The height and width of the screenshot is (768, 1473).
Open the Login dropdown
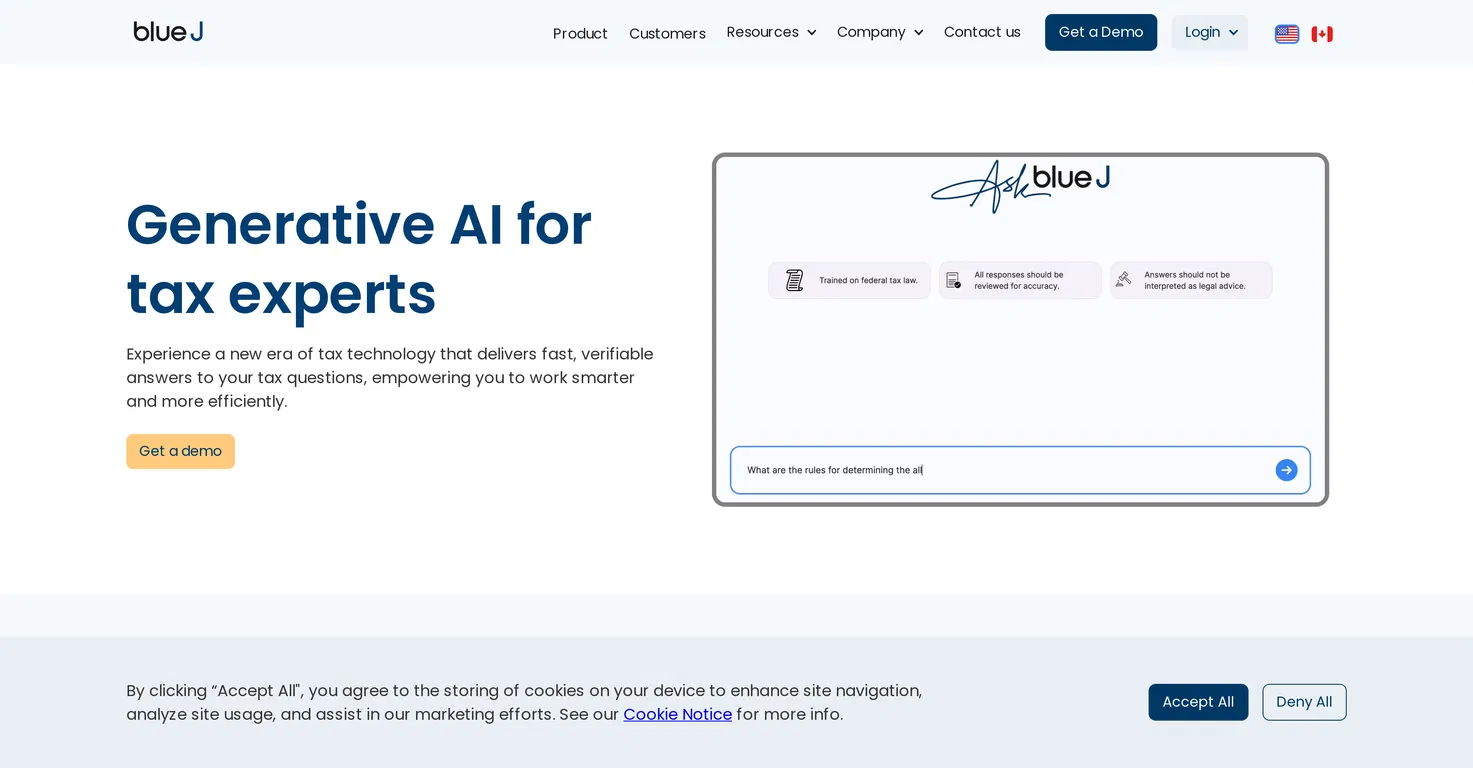pyautogui.click(x=1210, y=32)
